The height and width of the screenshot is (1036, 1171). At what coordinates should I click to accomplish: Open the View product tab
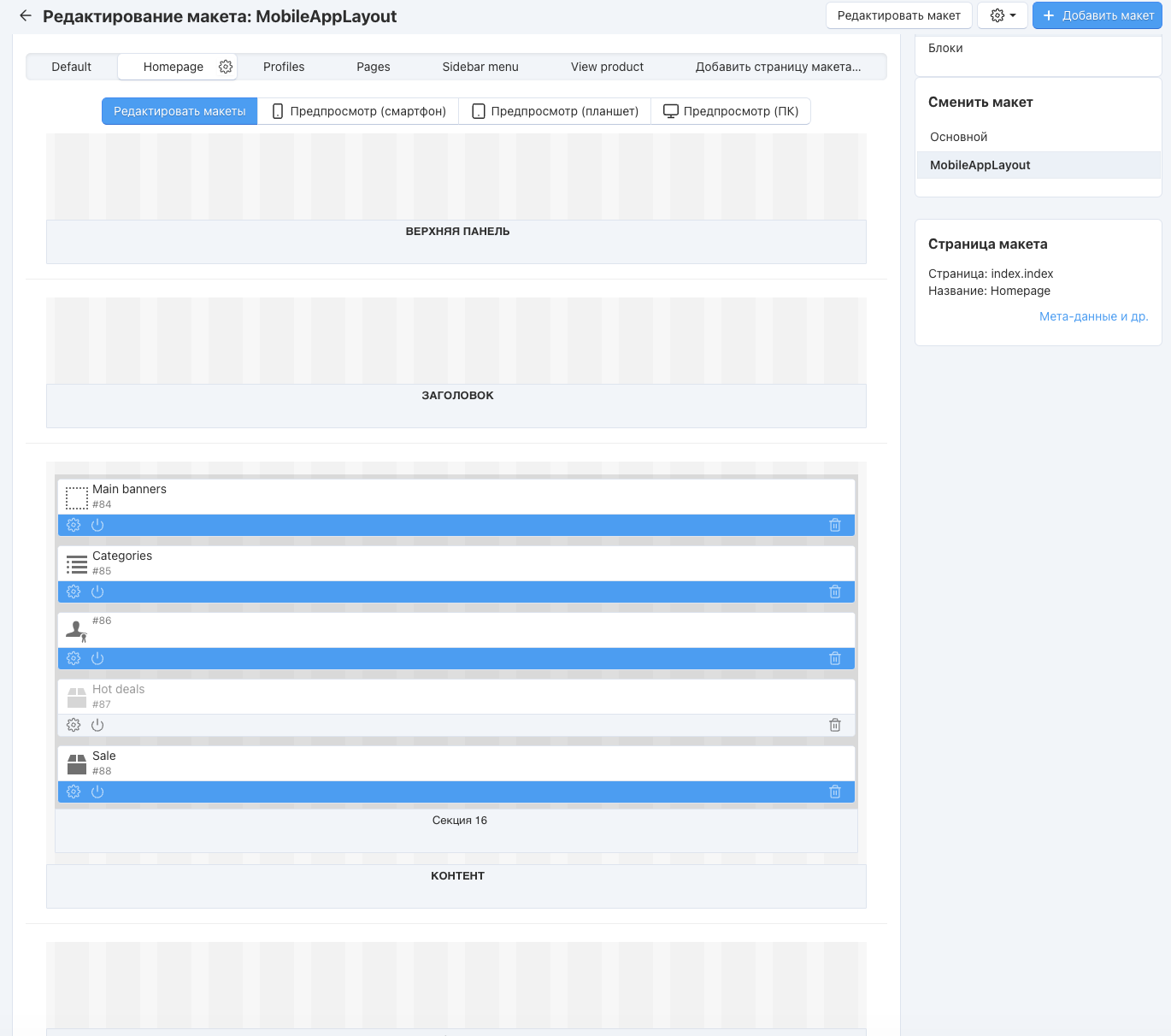pos(607,67)
